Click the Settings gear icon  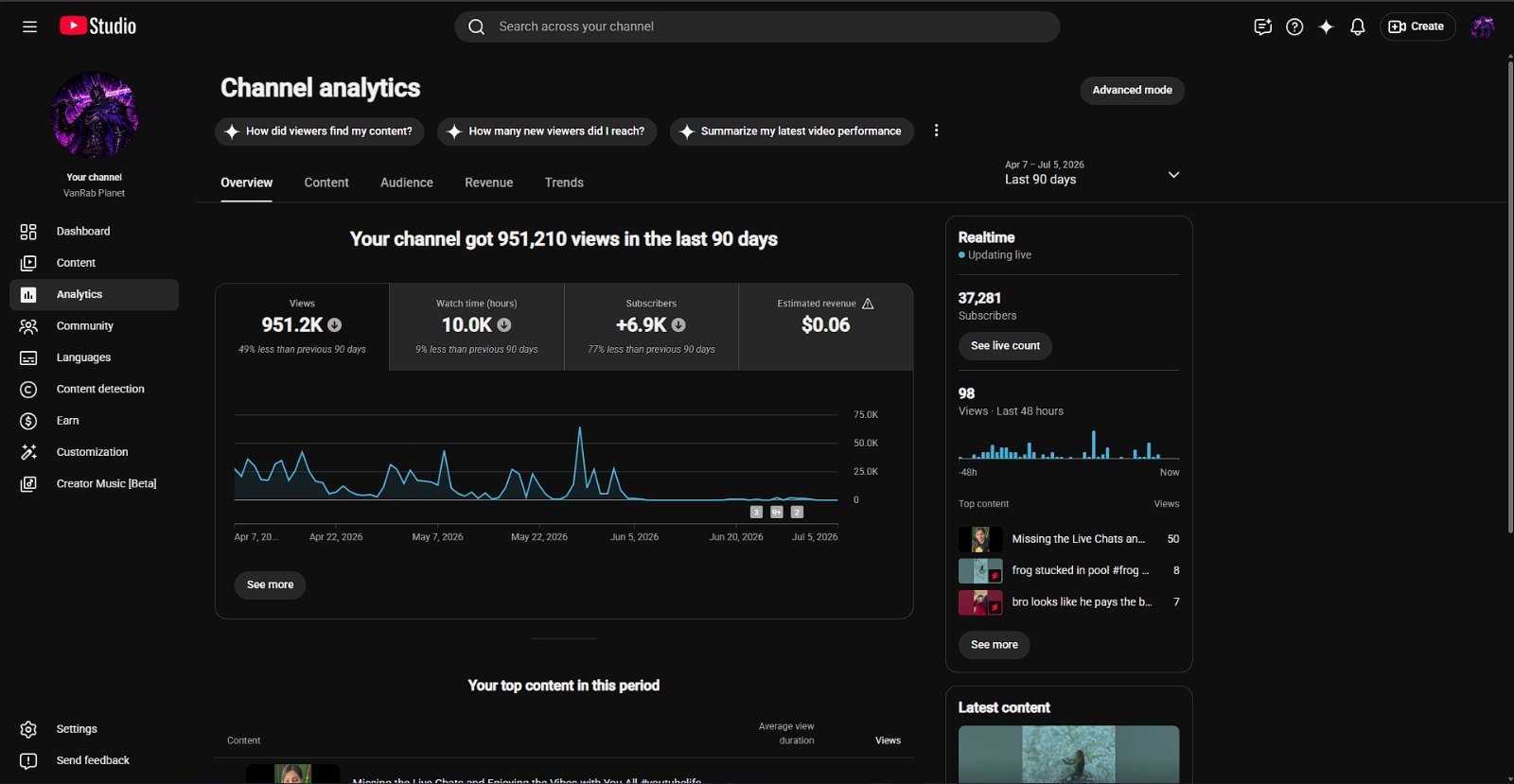[28, 729]
